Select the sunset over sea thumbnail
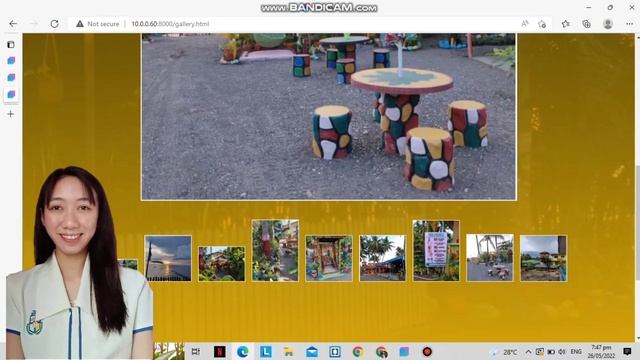The image size is (640, 360). click(168, 258)
